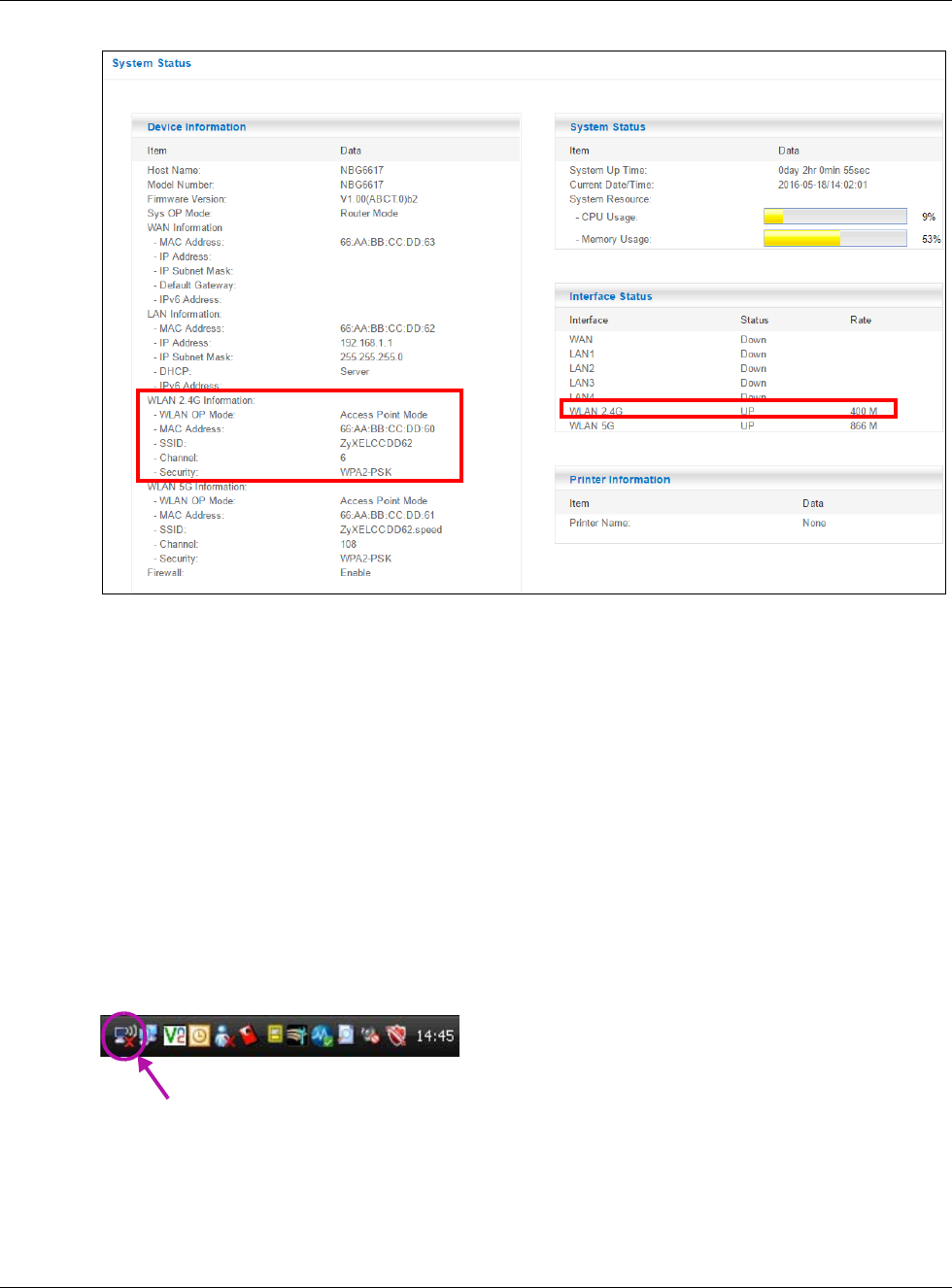This screenshot has width=952, height=1288.
Task: Click 'WLAN 5G Information:' label
Action: (197, 487)
